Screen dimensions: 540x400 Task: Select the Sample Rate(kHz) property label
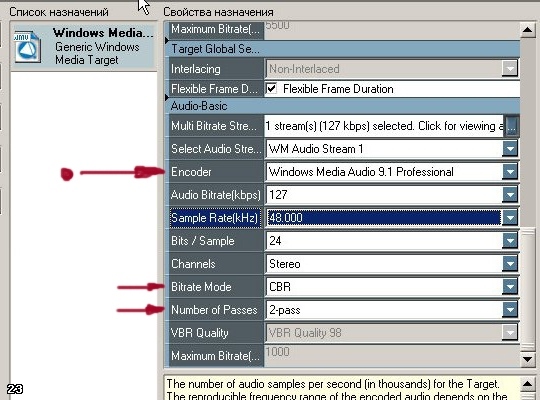tap(216, 218)
